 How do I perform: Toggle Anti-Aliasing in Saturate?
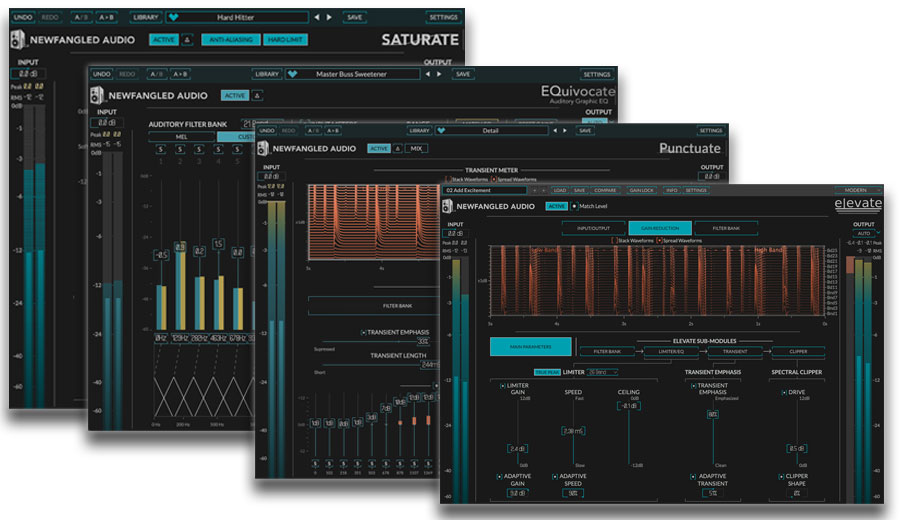click(231, 40)
